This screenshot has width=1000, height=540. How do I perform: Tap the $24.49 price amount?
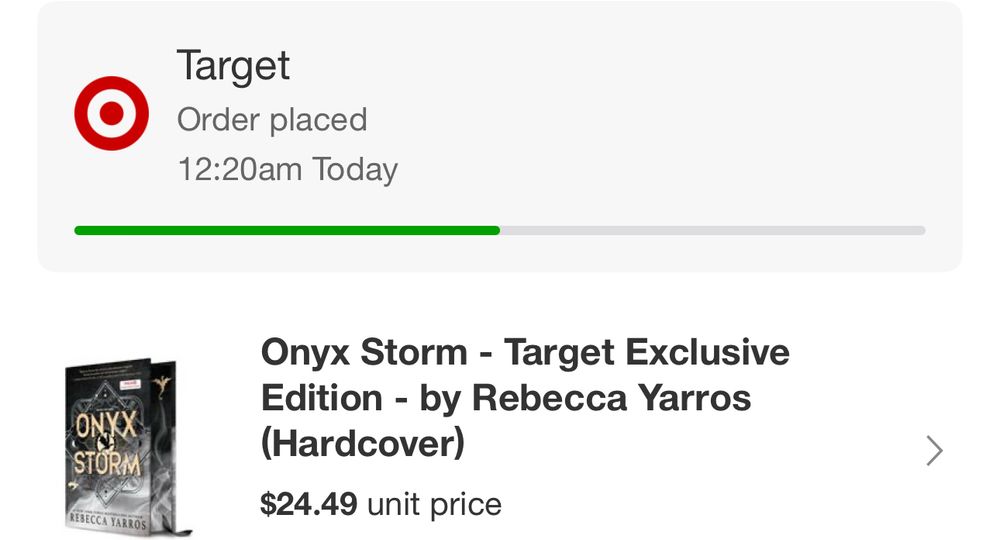[308, 504]
